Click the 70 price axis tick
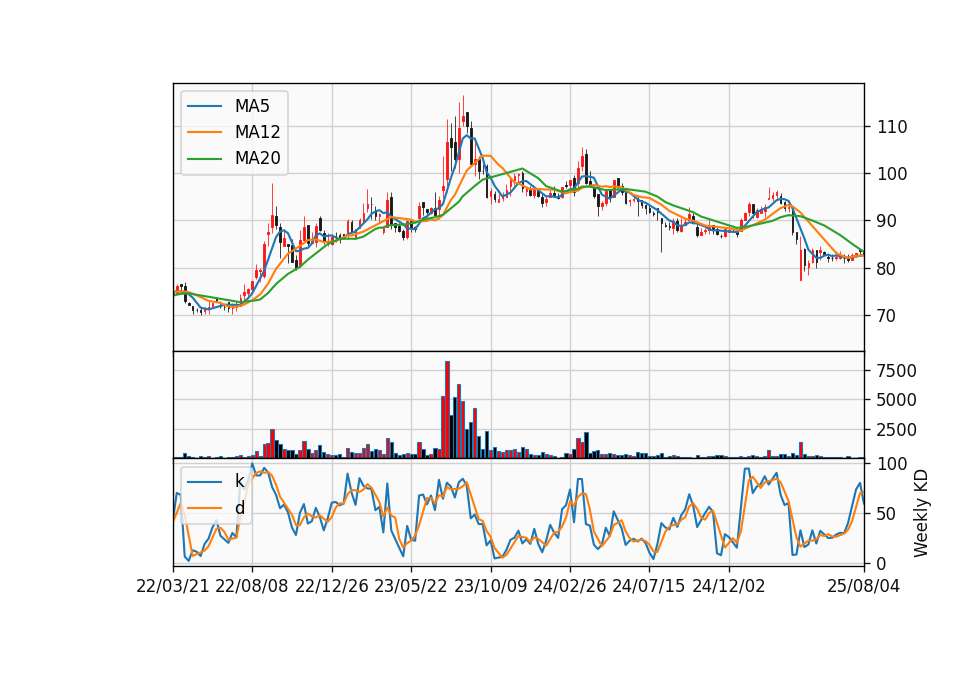960x690 pixels. click(x=887, y=316)
